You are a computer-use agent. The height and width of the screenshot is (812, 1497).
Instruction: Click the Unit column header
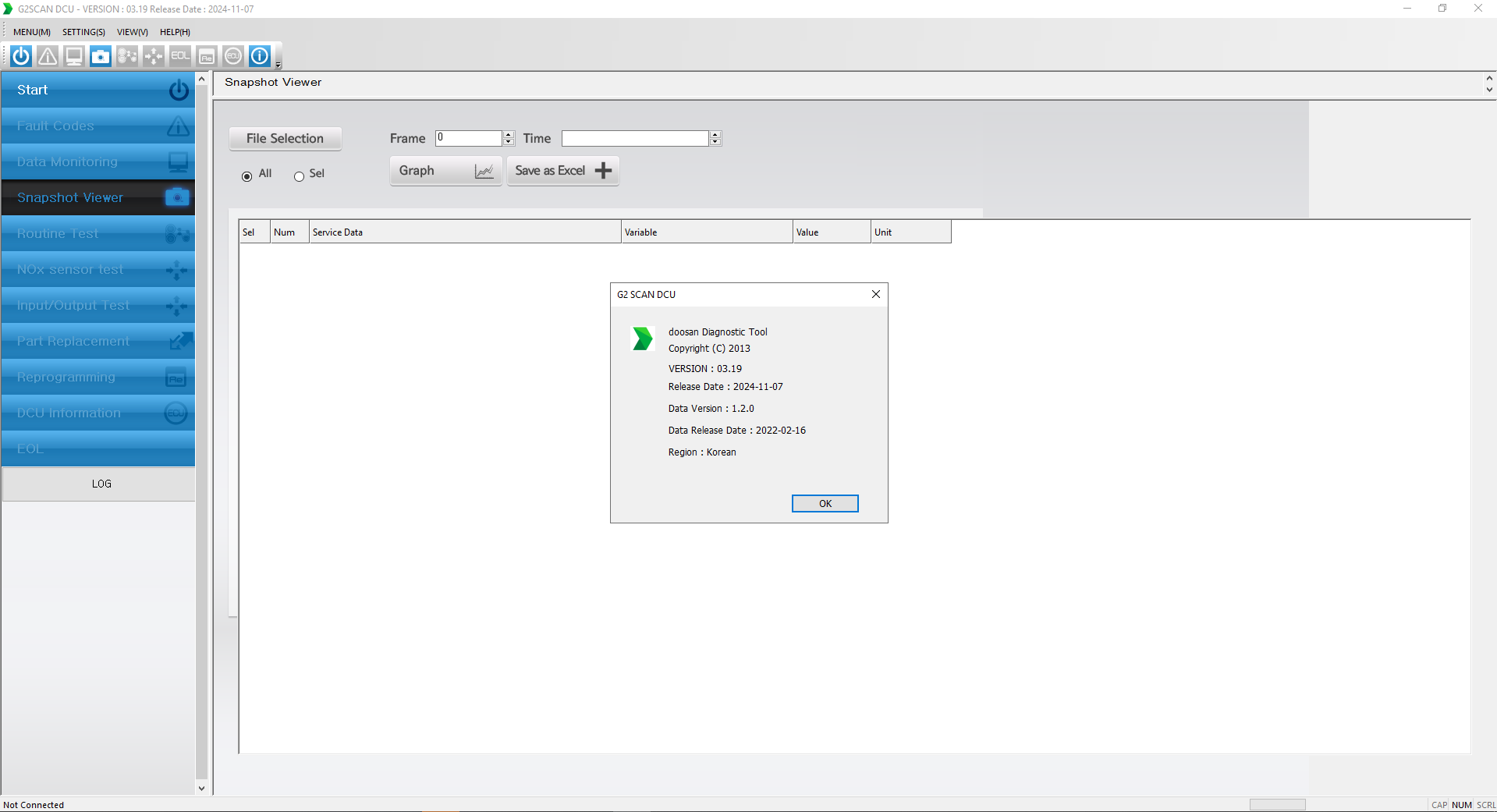(x=911, y=232)
